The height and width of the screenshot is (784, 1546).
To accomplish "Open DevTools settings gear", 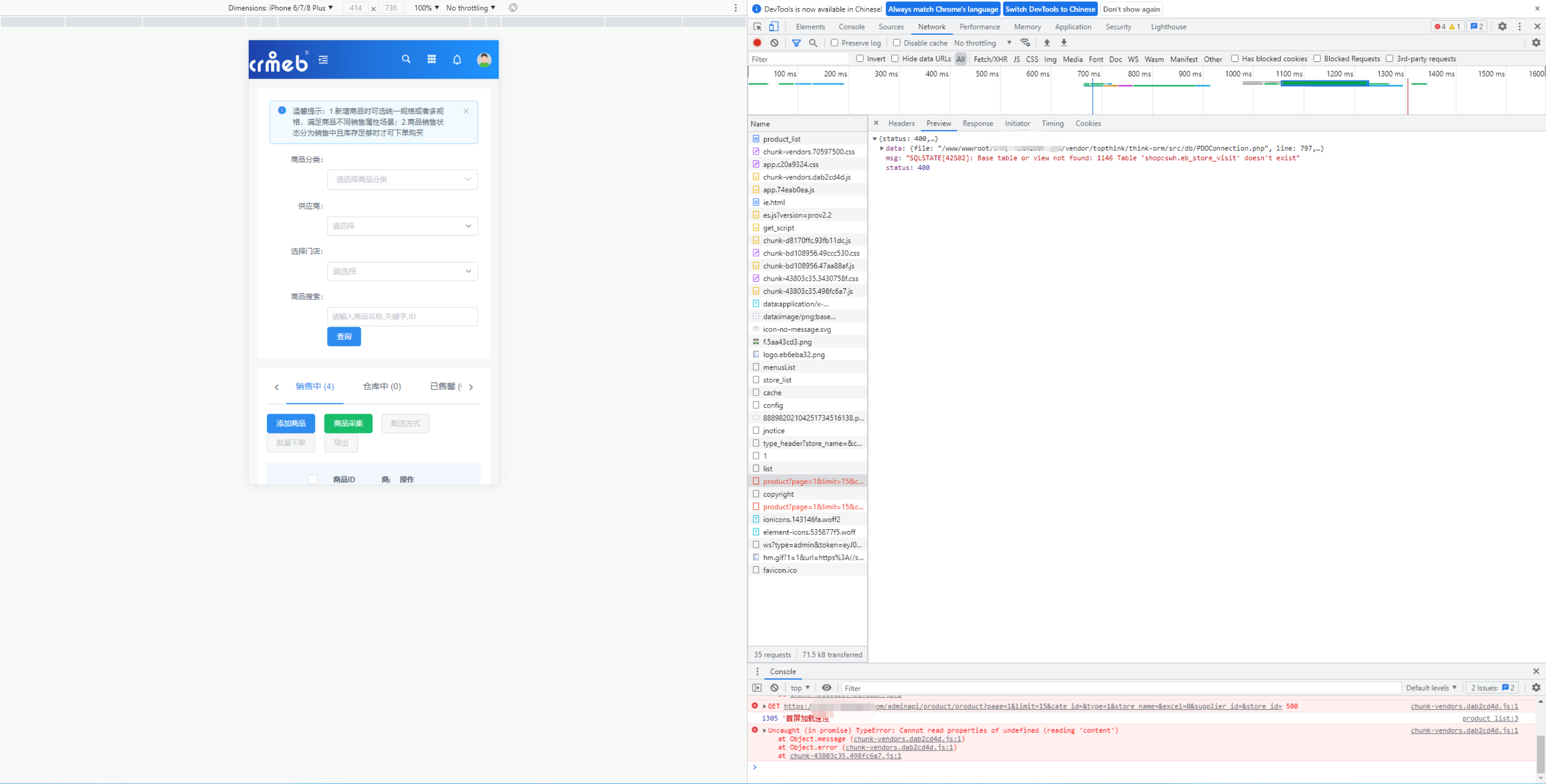I will [1502, 27].
